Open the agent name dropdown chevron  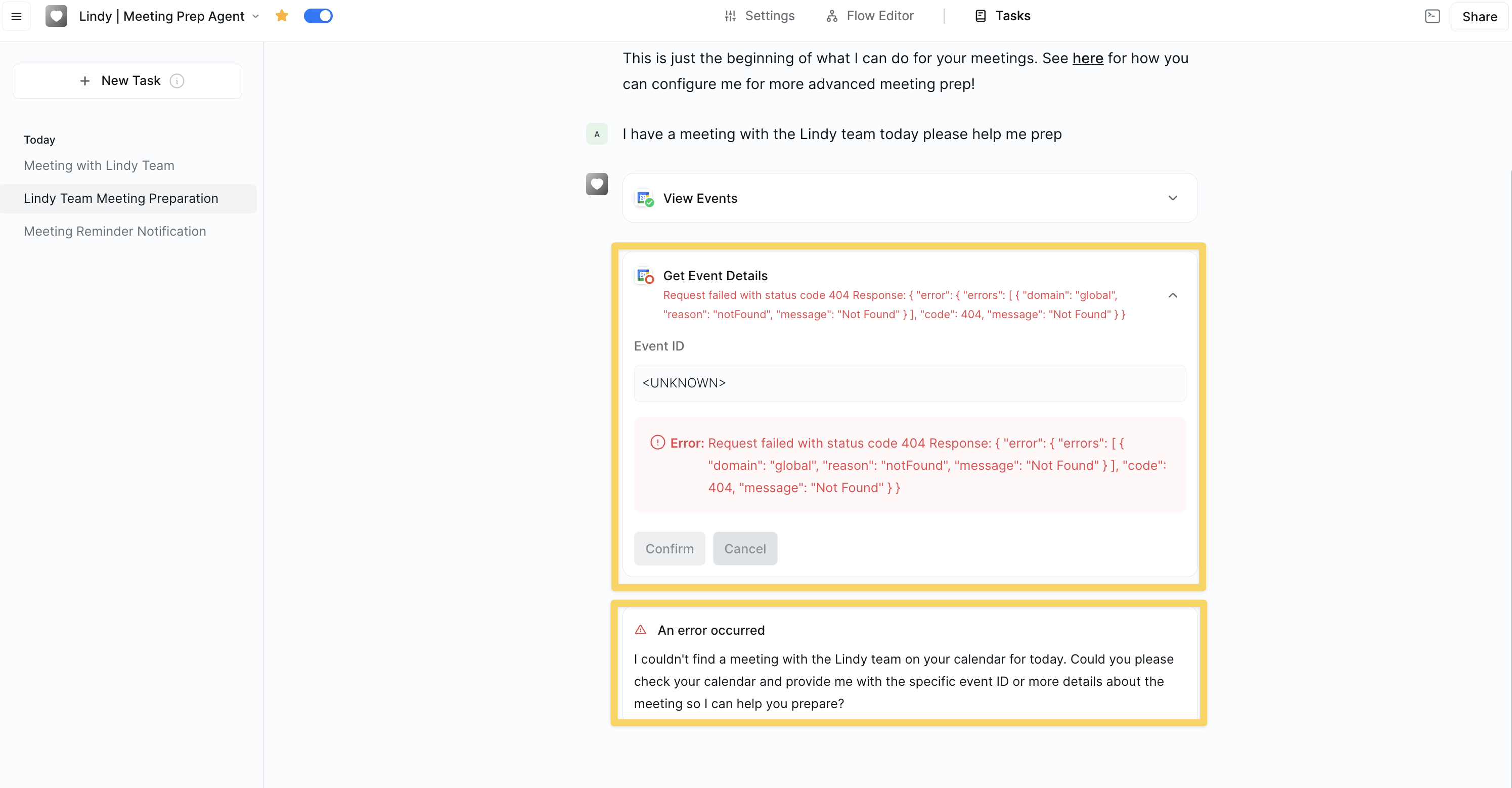coord(256,17)
